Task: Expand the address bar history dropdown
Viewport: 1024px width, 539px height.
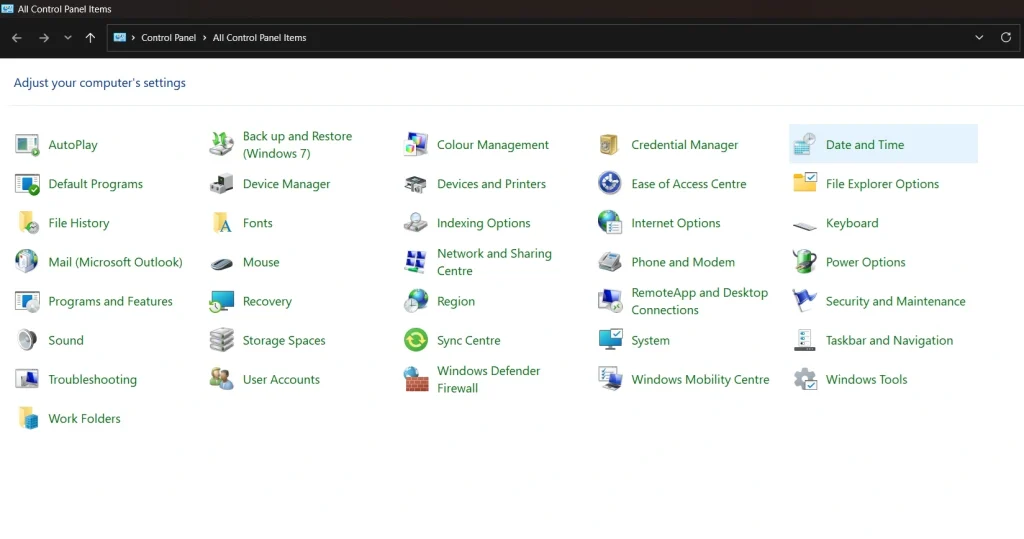Action: tap(979, 37)
